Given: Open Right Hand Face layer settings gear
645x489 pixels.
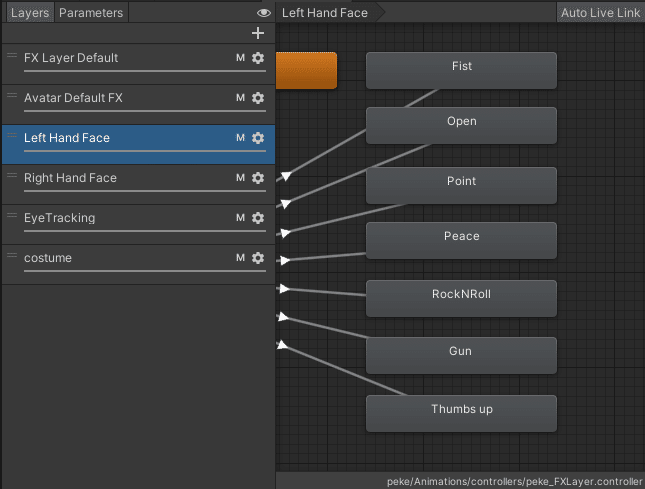Looking at the screenshot, I should [x=258, y=178].
